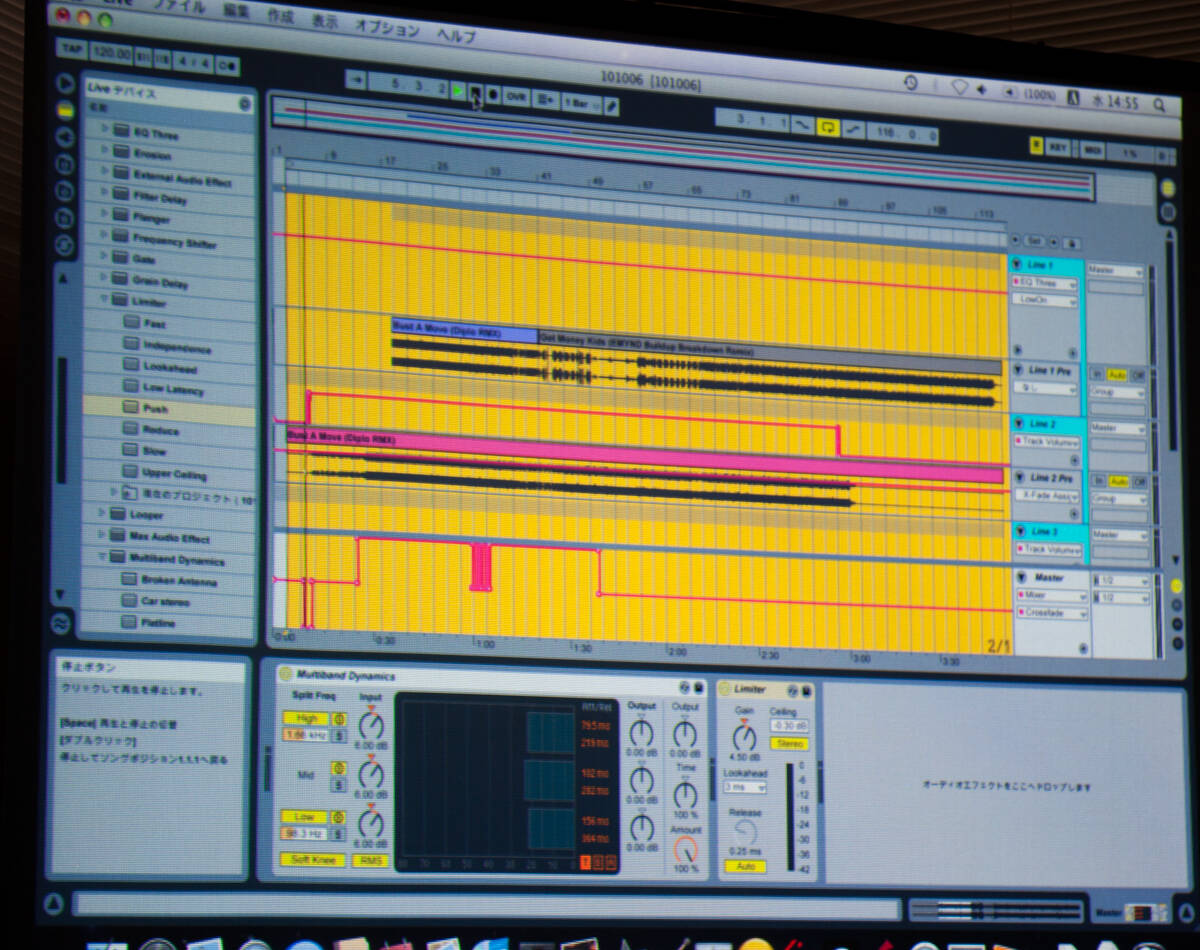The height and width of the screenshot is (950, 1200).
Task: Click the Grain Delay folder icon
Action: [x=121, y=278]
